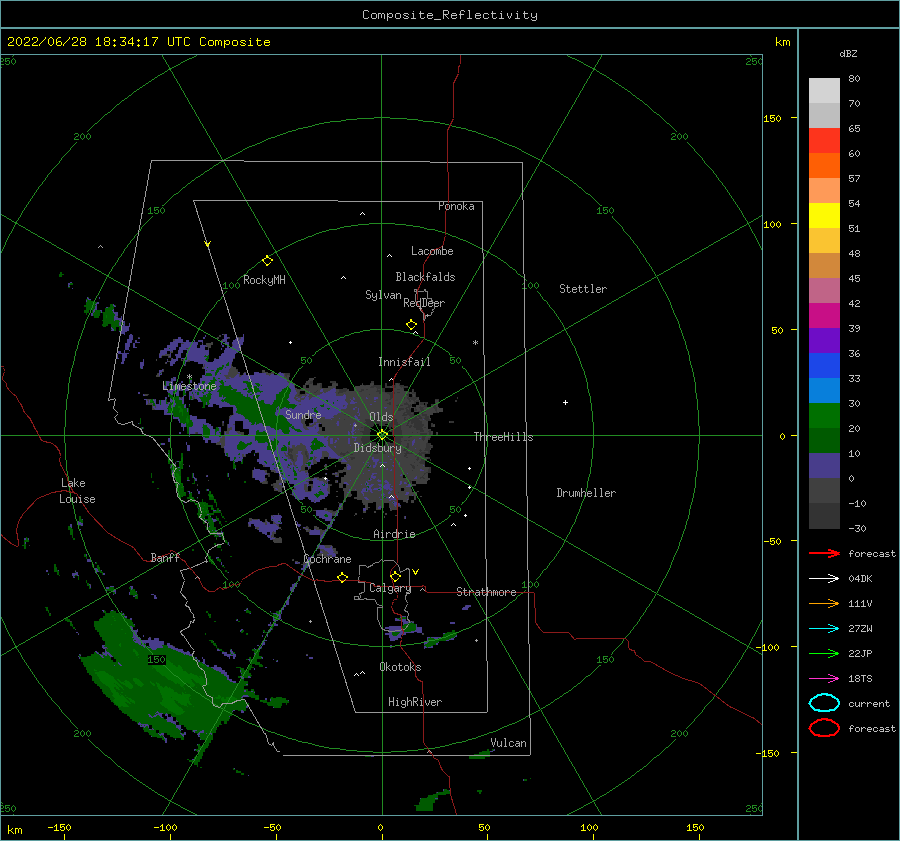
Task: Click the Calgary city label
Action: pos(390,588)
